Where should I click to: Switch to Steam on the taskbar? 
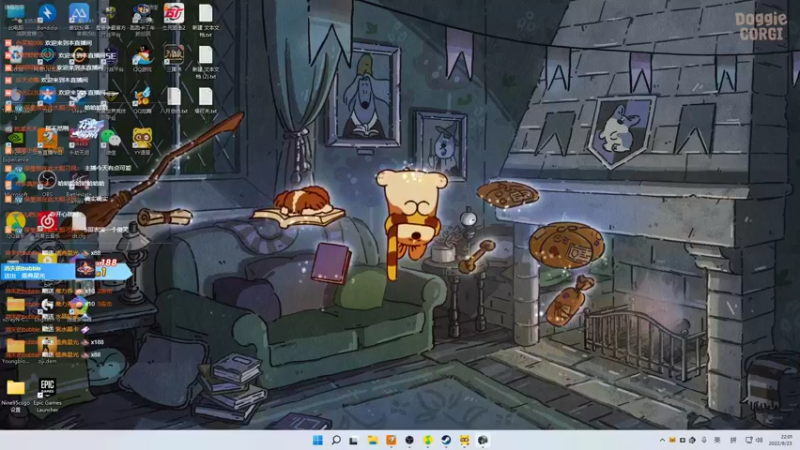[x=446, y=440]
